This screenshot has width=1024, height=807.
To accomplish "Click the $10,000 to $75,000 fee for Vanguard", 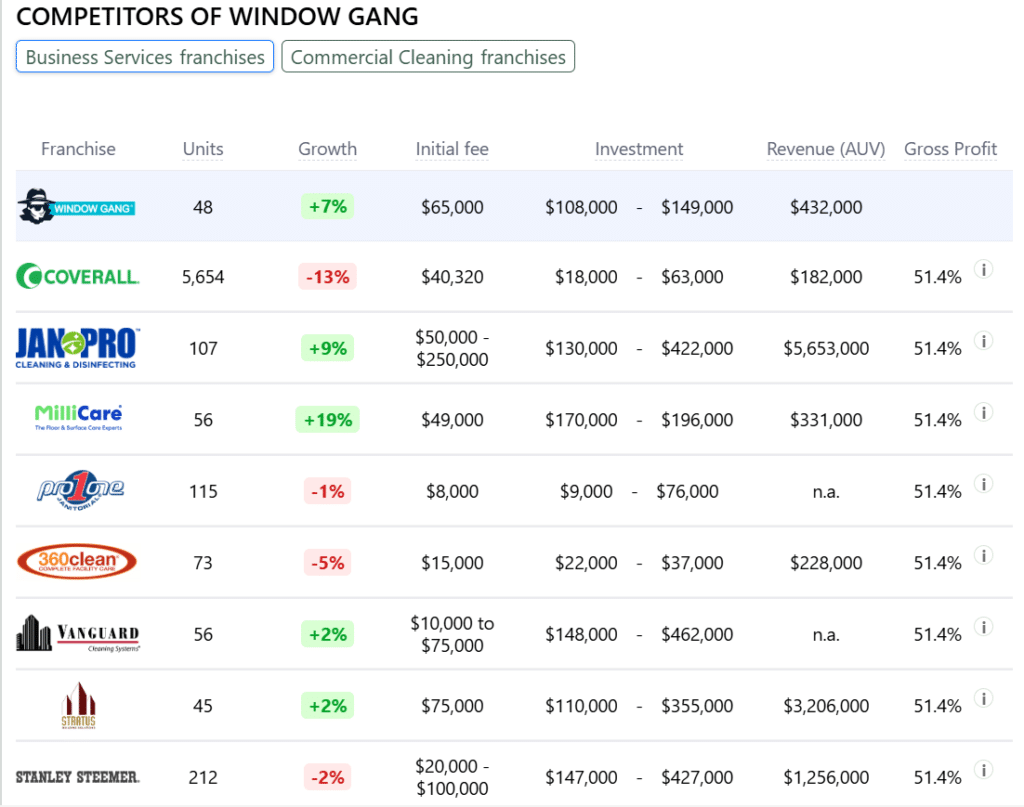I will [x=452, y=634].
